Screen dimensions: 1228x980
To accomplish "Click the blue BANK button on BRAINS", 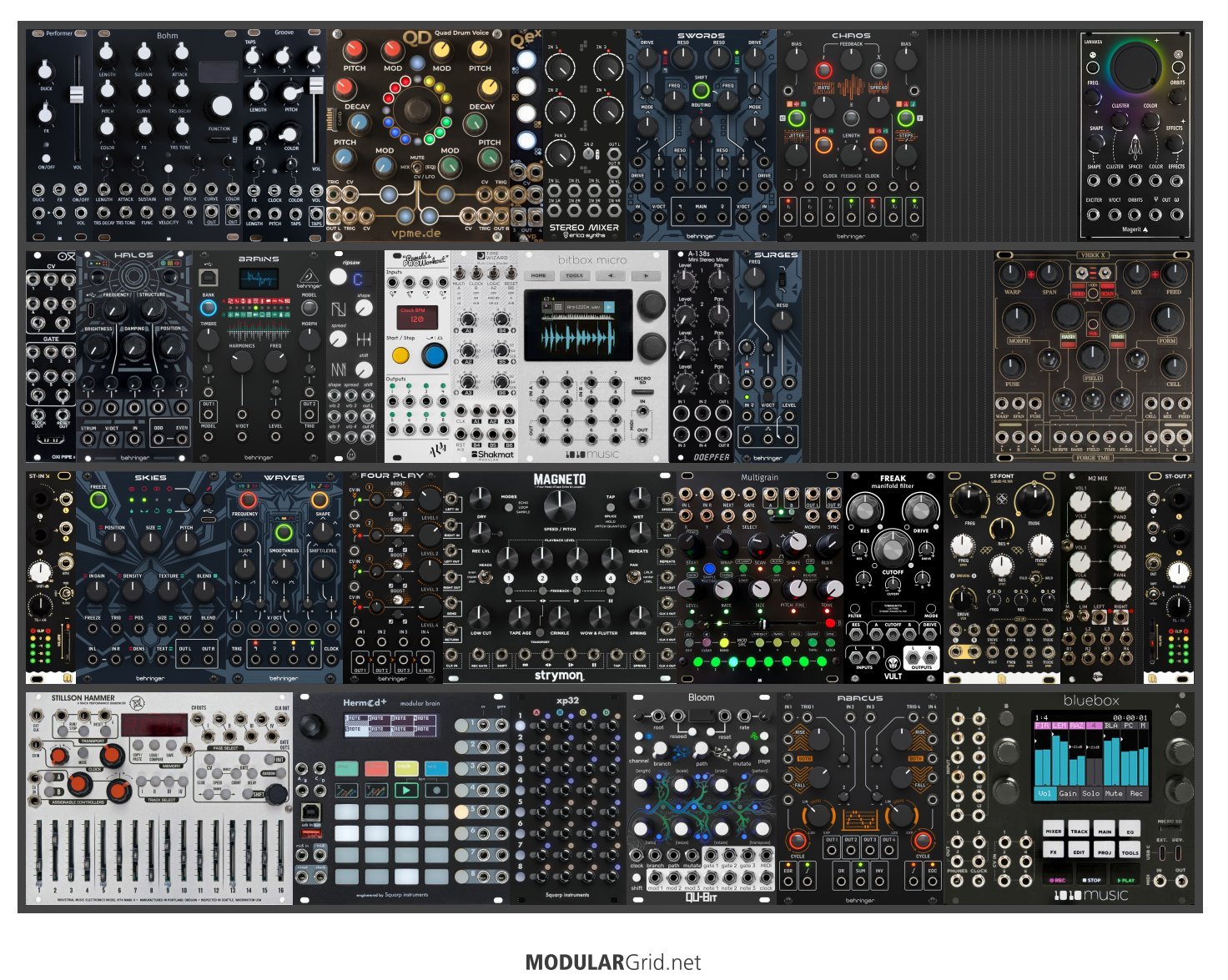I will tap(209, 309).
